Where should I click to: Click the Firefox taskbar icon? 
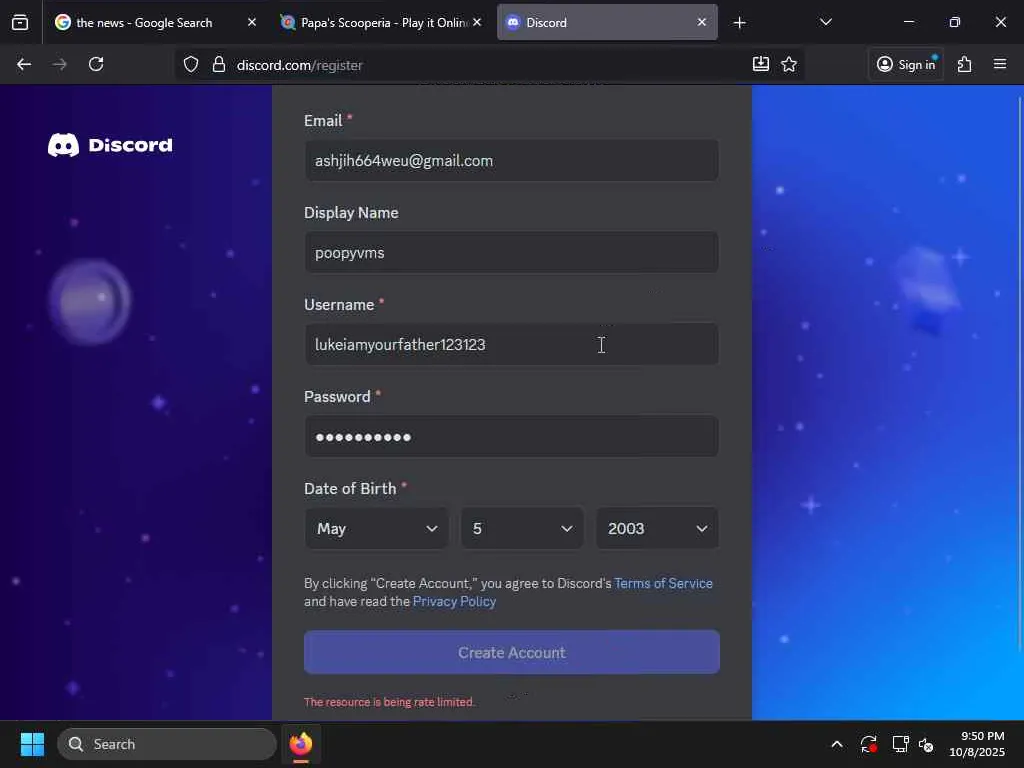point(301,744)
